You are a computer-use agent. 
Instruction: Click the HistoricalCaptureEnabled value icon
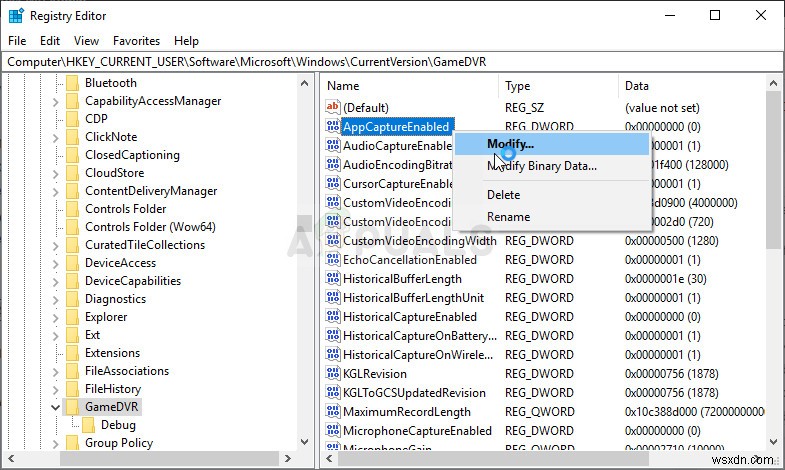[332, 316]
